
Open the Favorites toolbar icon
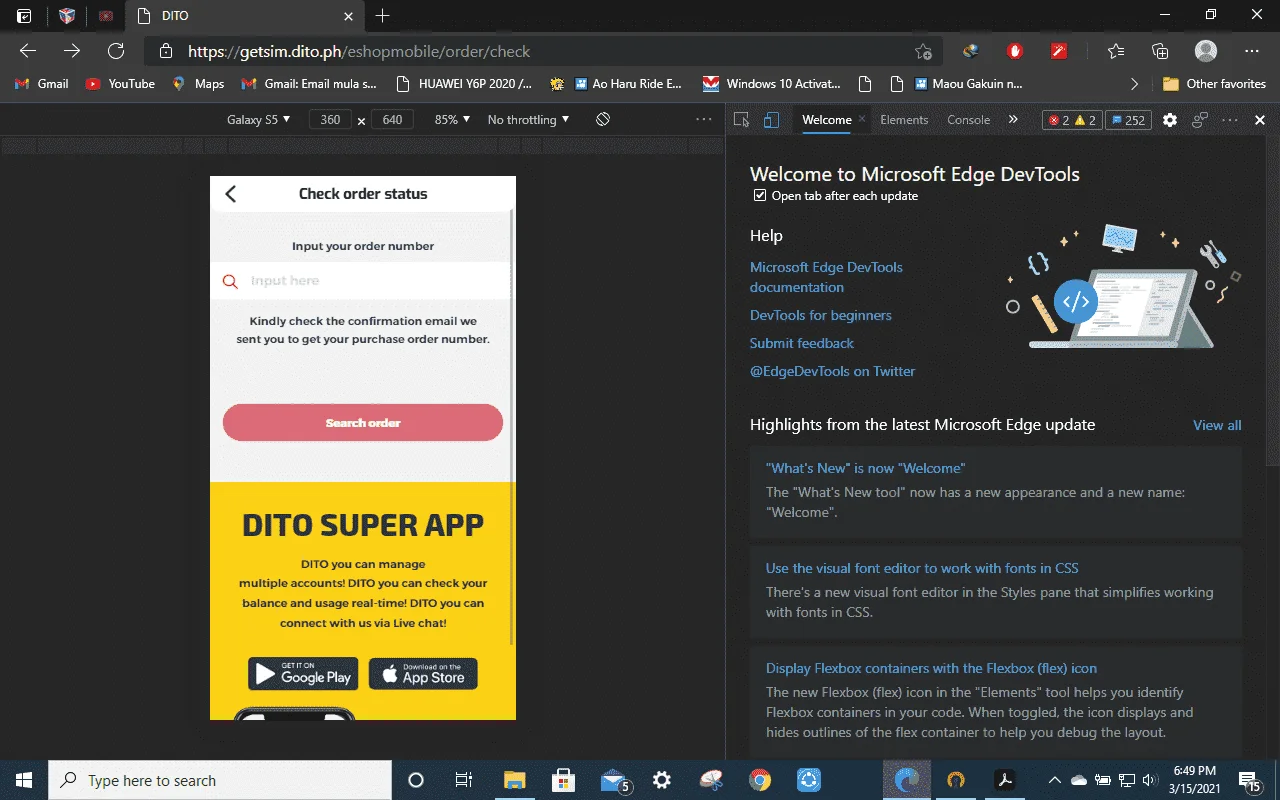tap(1116, 51)
